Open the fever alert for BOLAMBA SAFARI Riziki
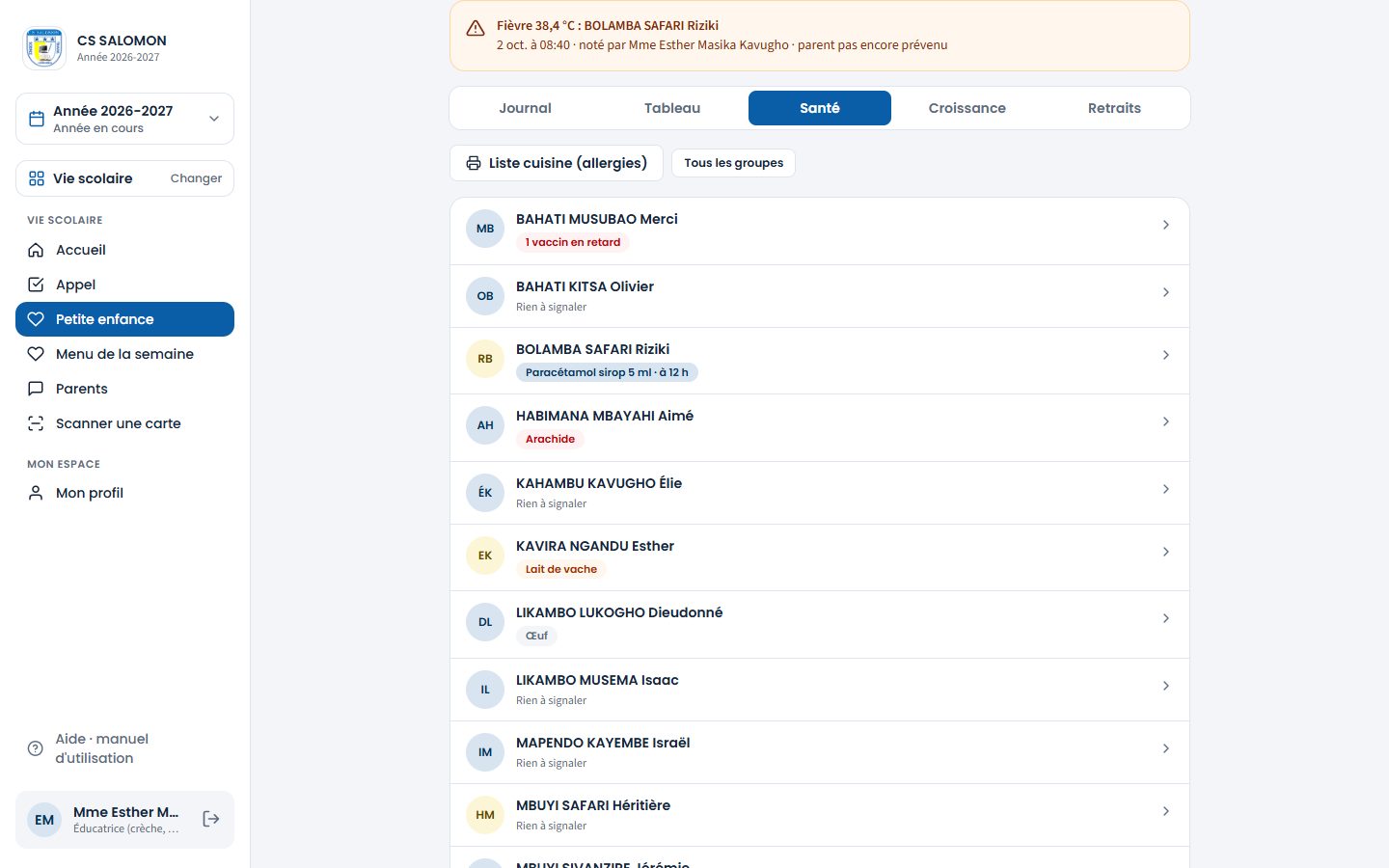The height and width of the screenshot is (868, 1389). [x=820, y=36]
